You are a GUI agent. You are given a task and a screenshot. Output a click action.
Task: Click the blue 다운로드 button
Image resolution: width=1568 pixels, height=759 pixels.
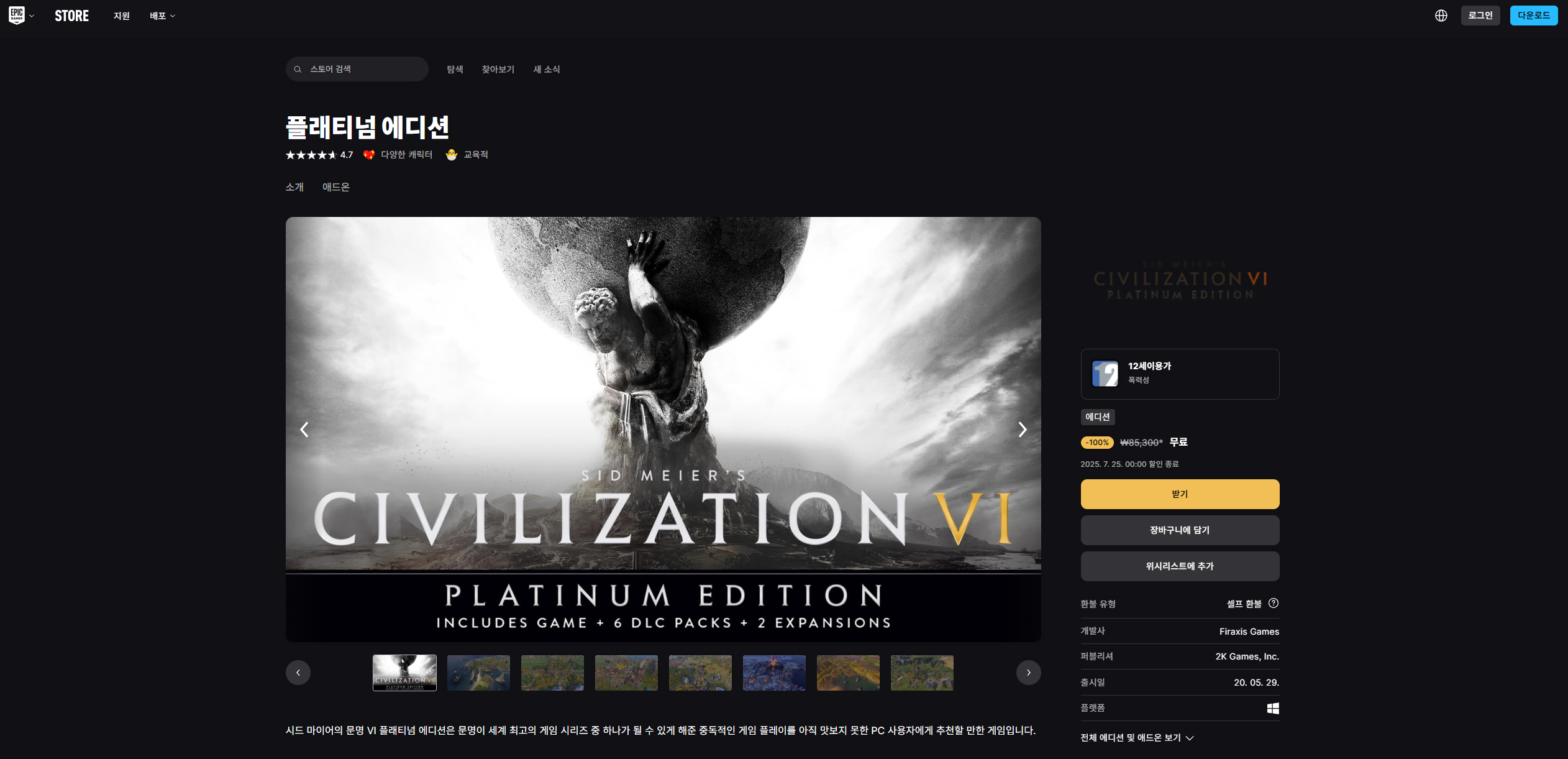click(1533, 16)
